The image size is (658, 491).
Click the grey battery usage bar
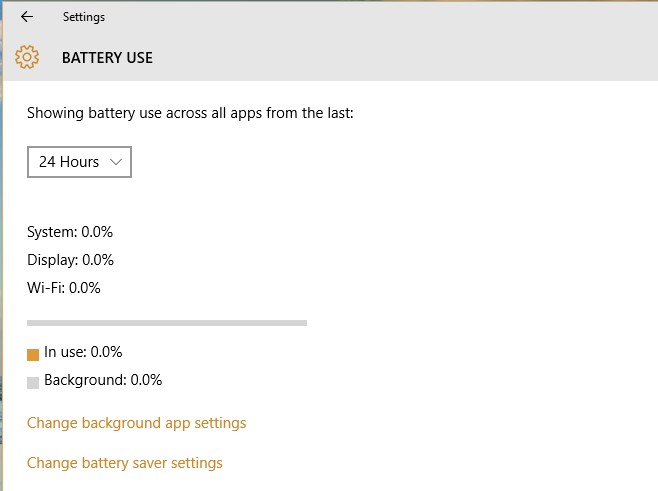pos(167,323)
